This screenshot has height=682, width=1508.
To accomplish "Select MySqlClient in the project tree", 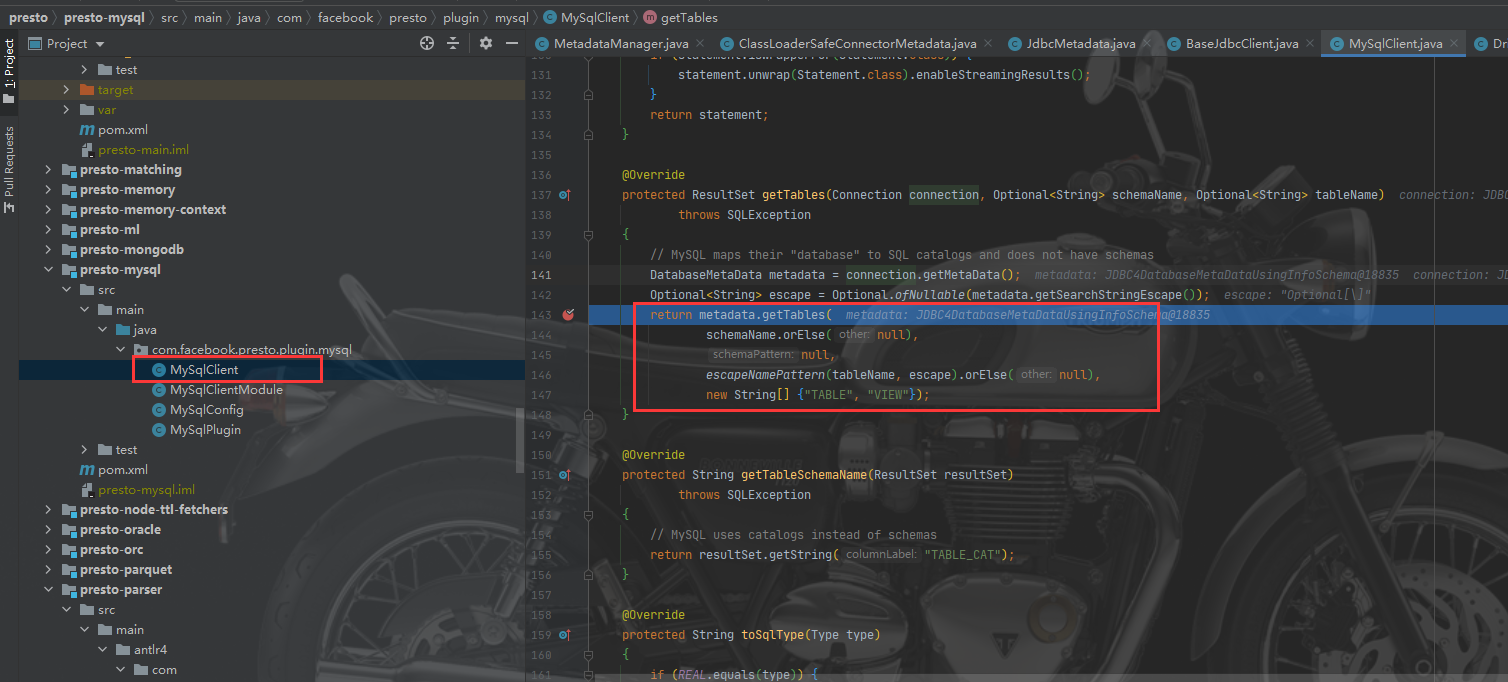I will click(272, 370).
